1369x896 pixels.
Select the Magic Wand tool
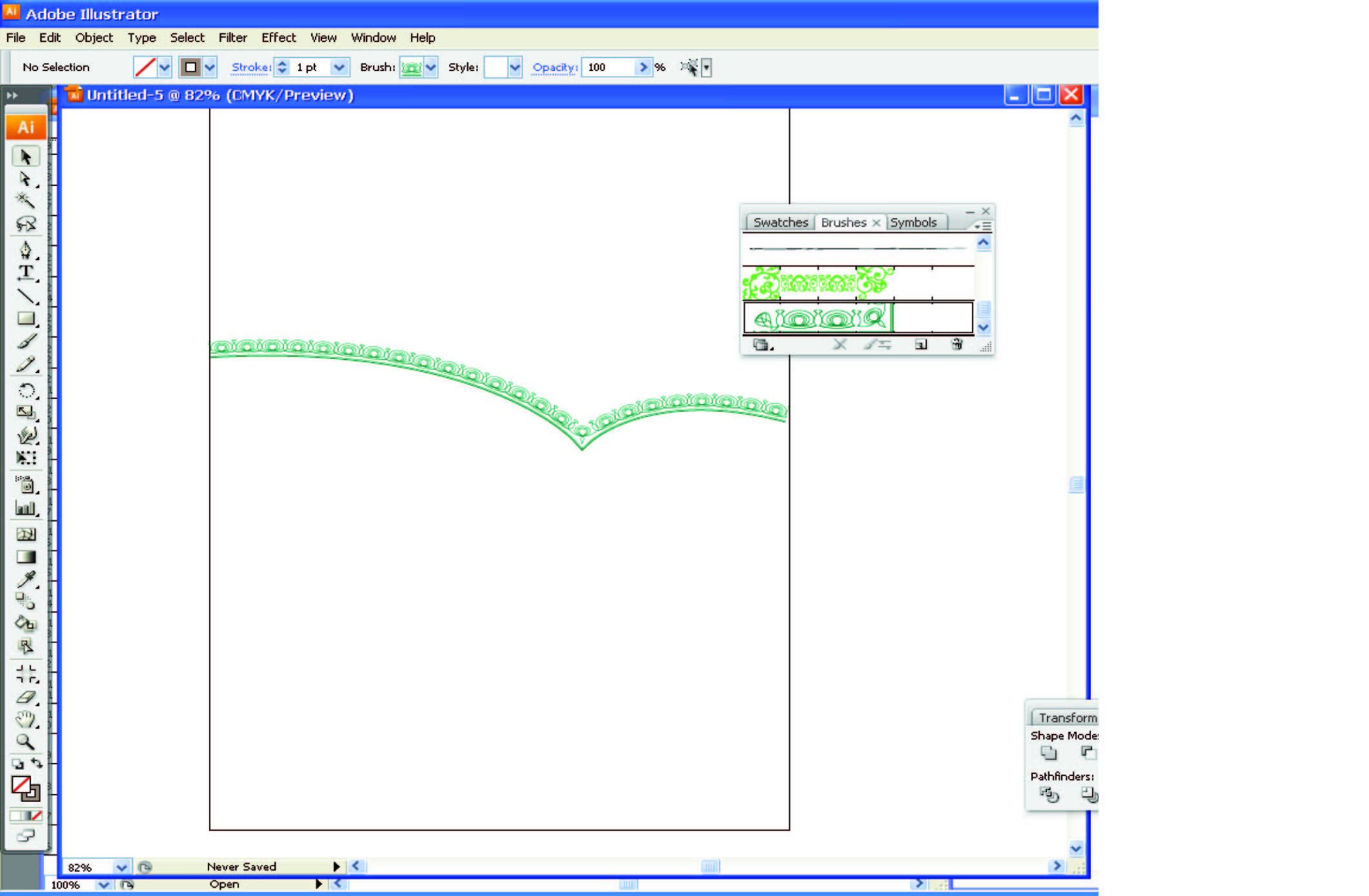(x=25, y=200)
